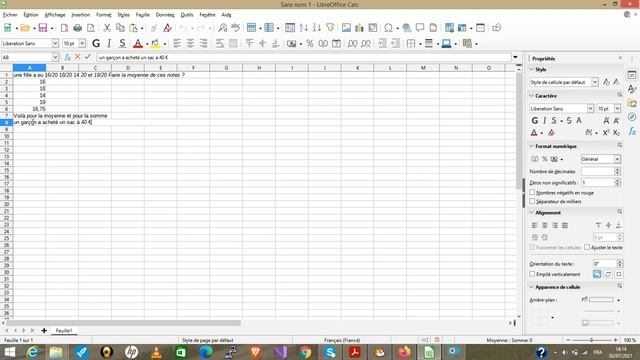Click the Align Center icon in toolbar
This screenshot has height=360, width=640.
[190, 43]
